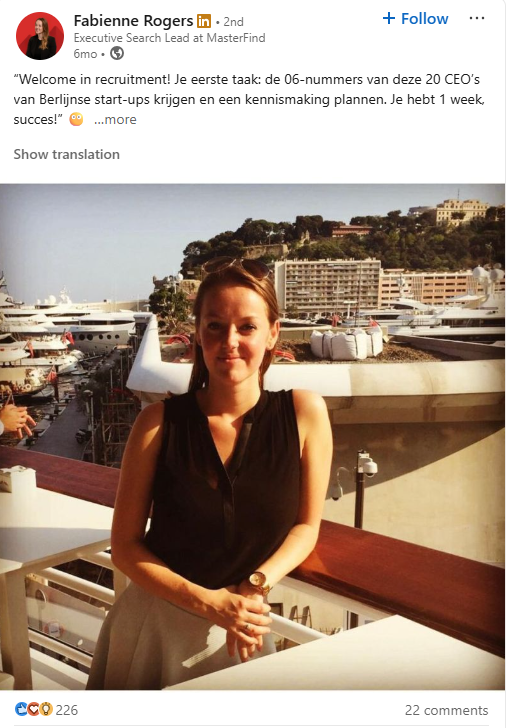
Task: Click the plus icon beside Follow
Action: tap(389, 19)
